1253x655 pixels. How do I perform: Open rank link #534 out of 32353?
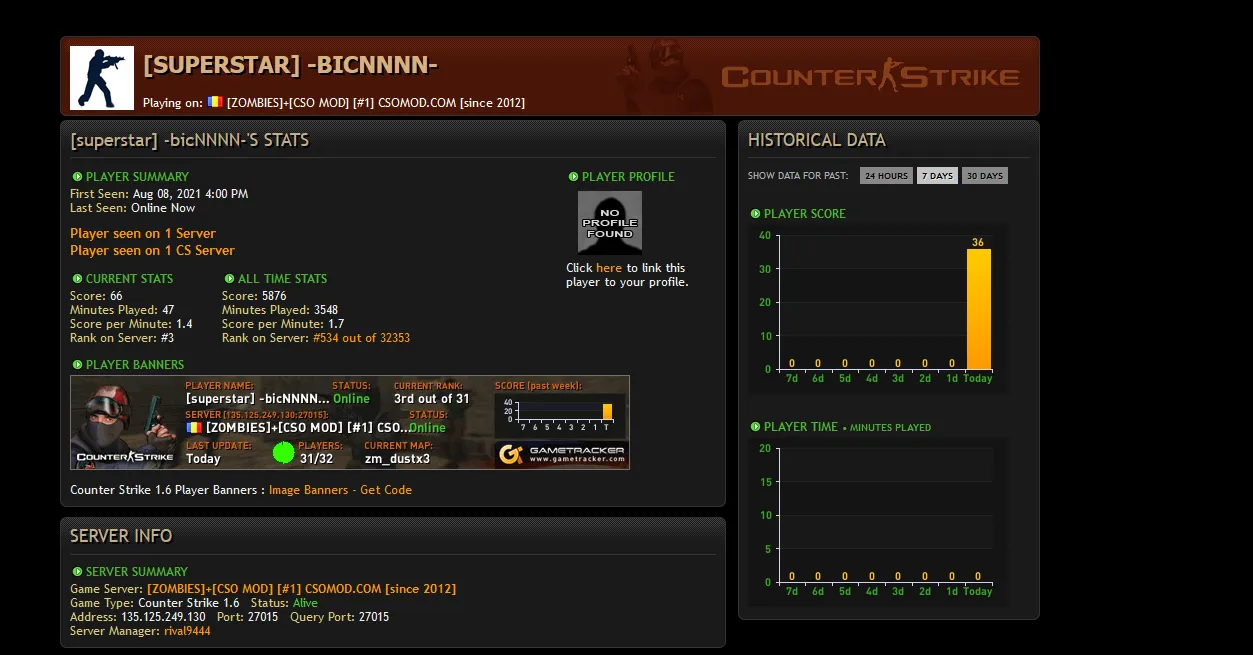(361, 338)
